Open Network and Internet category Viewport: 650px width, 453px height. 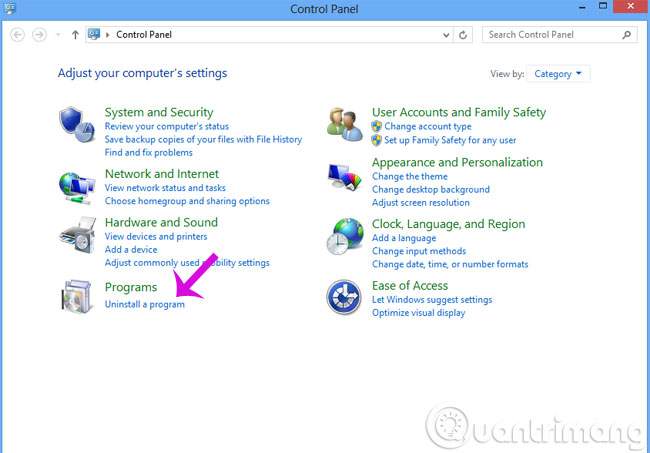pos(162,174)
